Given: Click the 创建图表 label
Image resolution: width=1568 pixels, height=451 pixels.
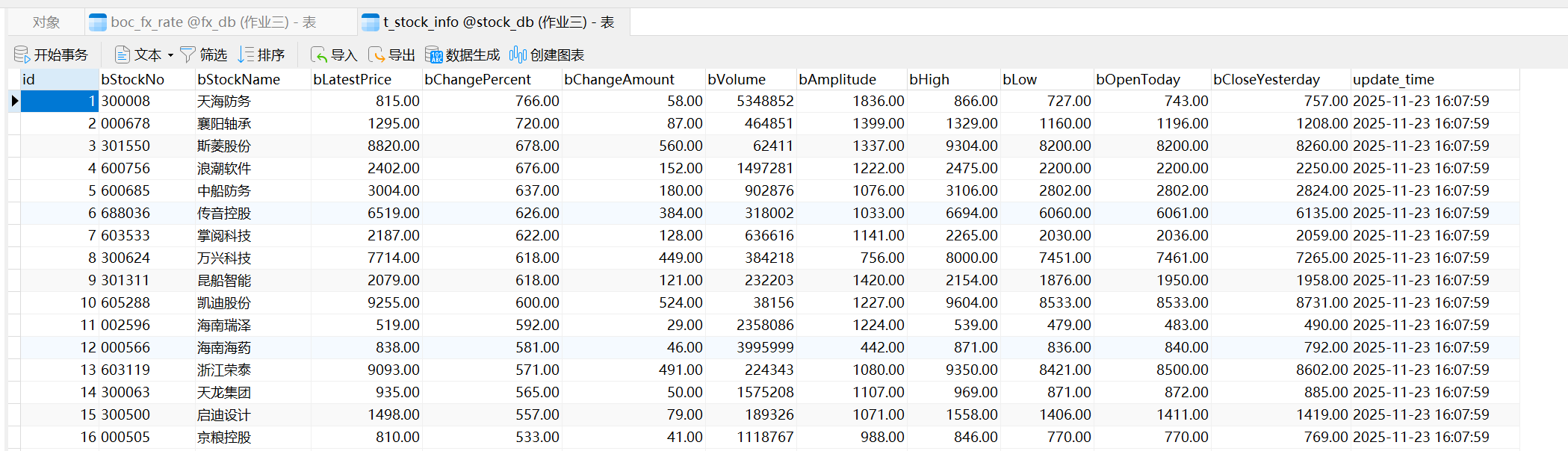Looking at the screenshot, I should pyautogui.click(x=557, y=55).
